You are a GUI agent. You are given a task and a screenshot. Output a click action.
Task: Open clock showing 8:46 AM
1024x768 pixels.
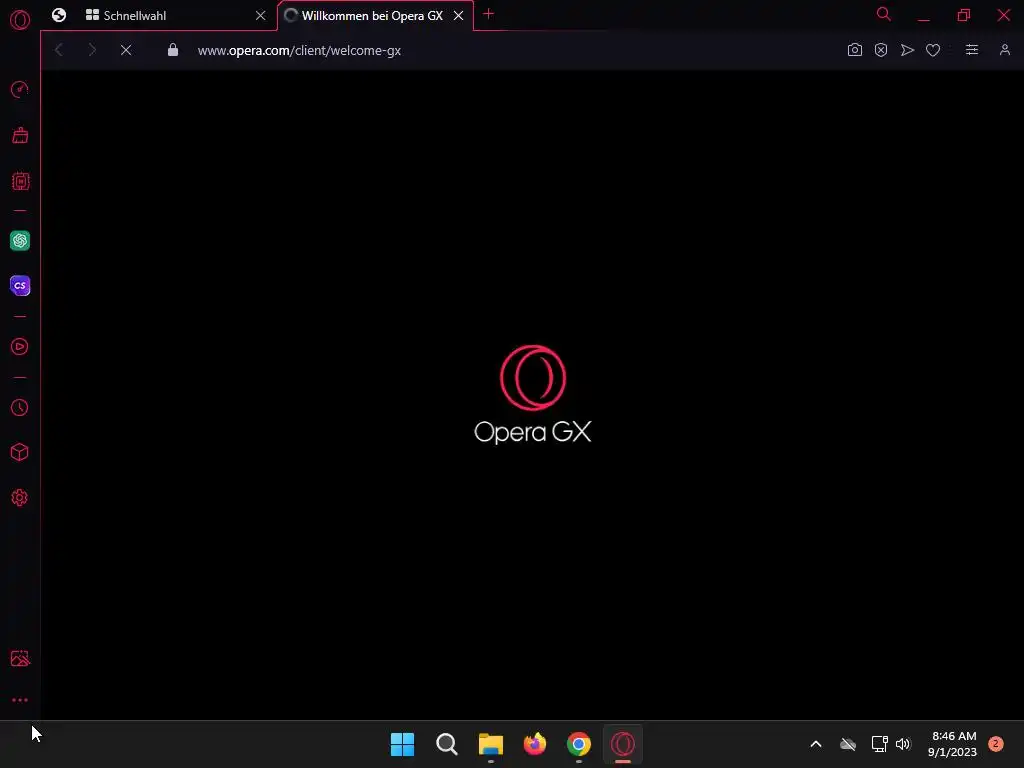(x=953, y=744)
